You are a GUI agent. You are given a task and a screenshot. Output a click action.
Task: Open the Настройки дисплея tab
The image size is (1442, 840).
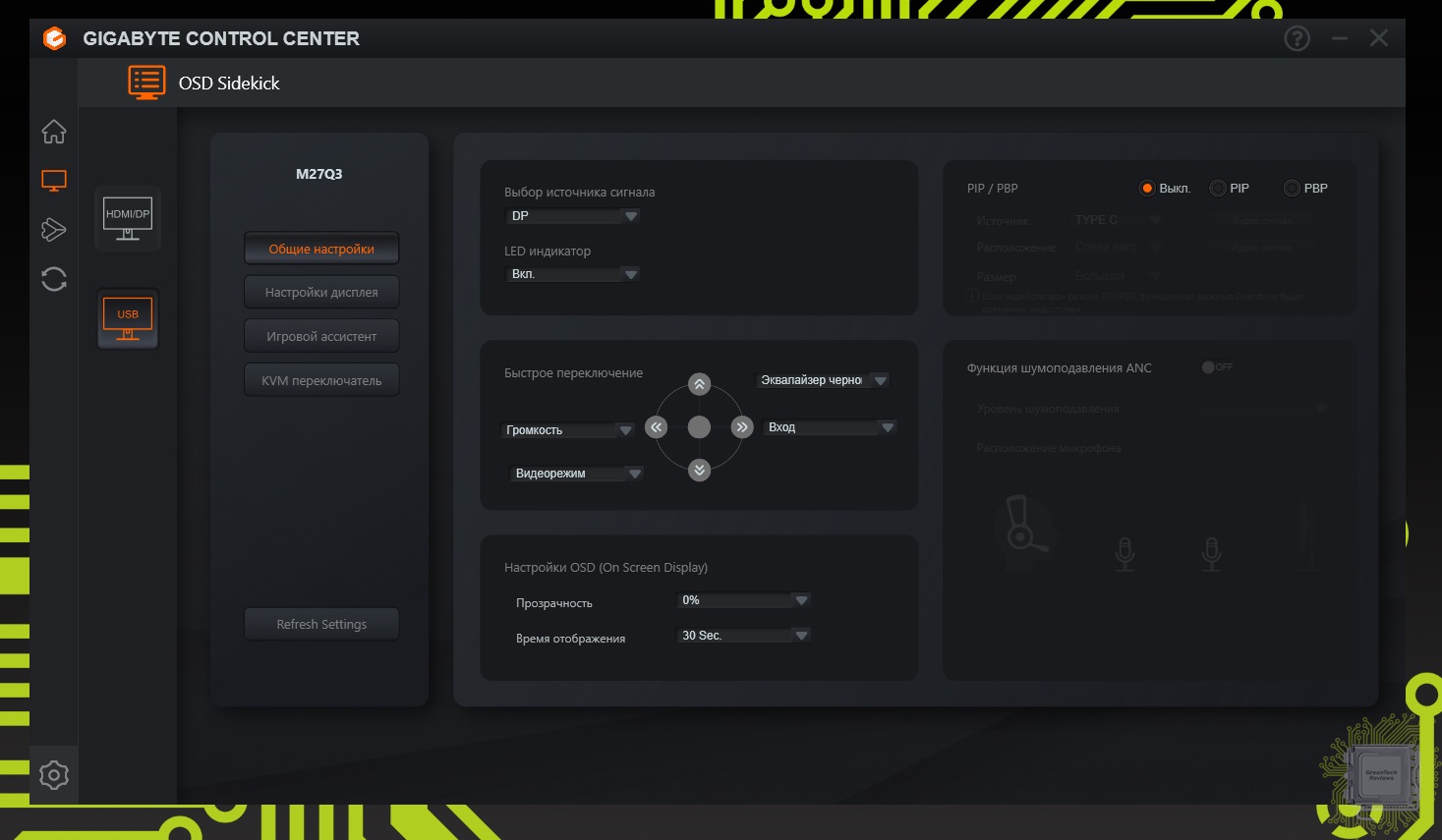(x=321, y=292)
